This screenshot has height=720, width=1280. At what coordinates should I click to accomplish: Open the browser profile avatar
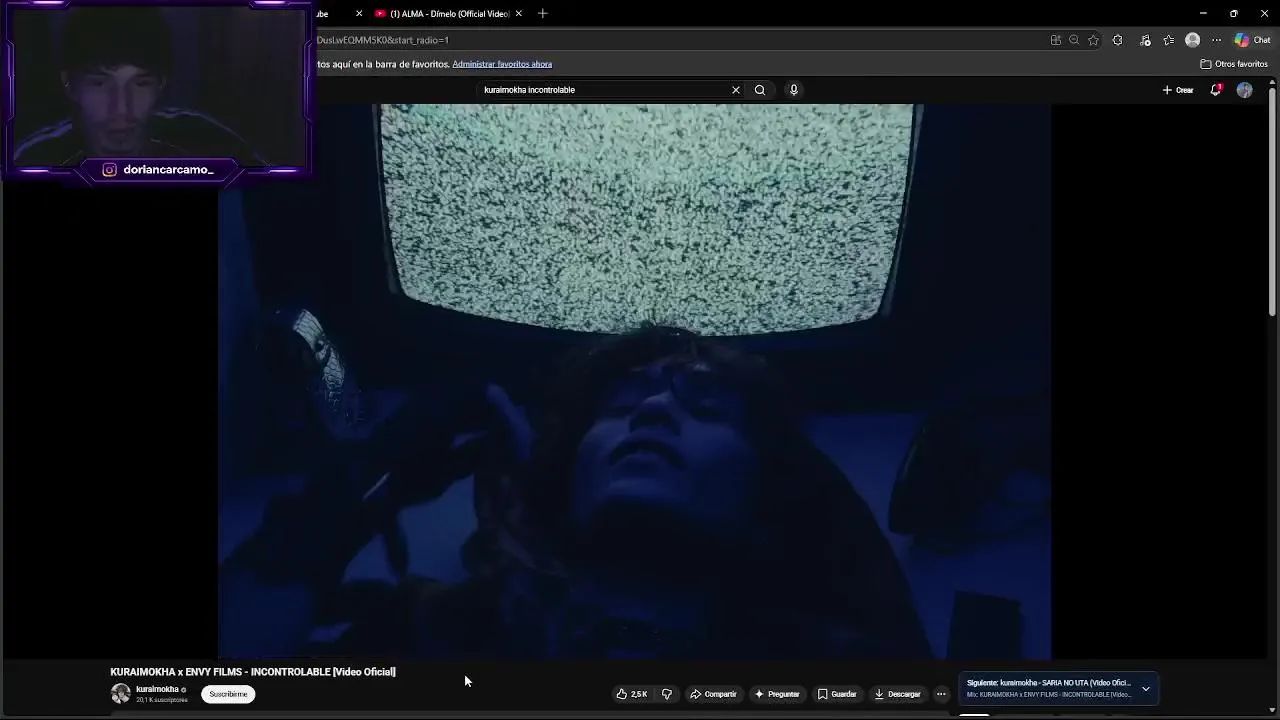tap(1192, 40)
